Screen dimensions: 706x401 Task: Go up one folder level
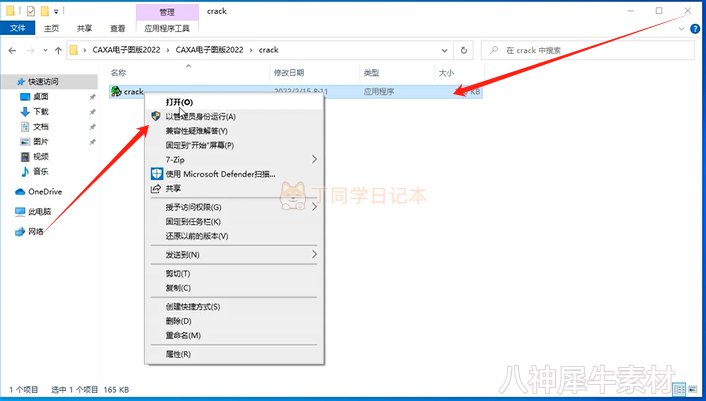58,50
